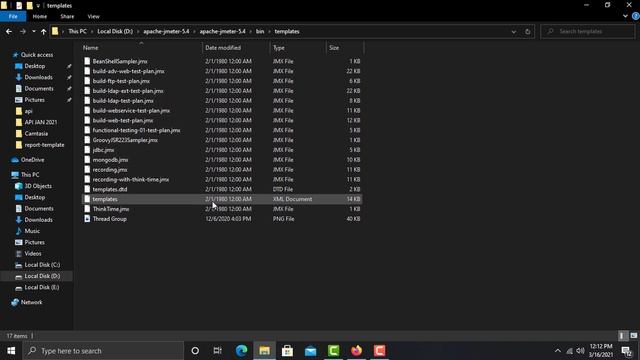The height and width of the screenshot is (360, 640).
Task: Open OneDrive in the navigation pane
Action: pyautogui.click(x=32, y=160)
